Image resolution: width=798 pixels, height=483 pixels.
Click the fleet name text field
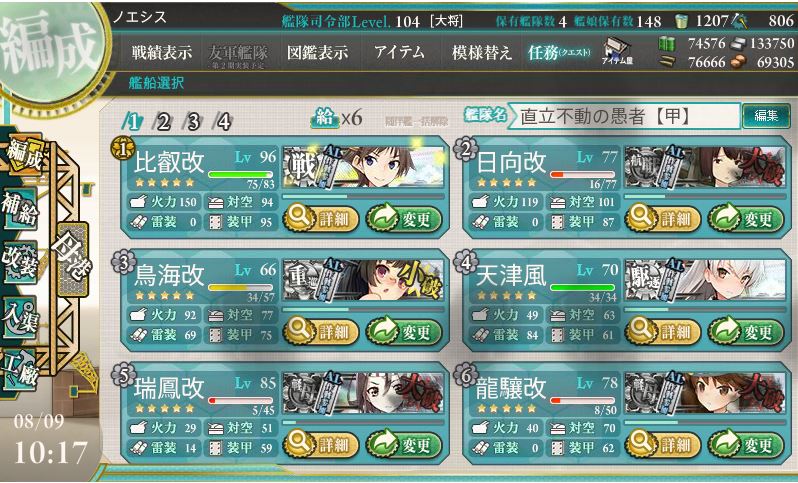(x=623, y=116)
